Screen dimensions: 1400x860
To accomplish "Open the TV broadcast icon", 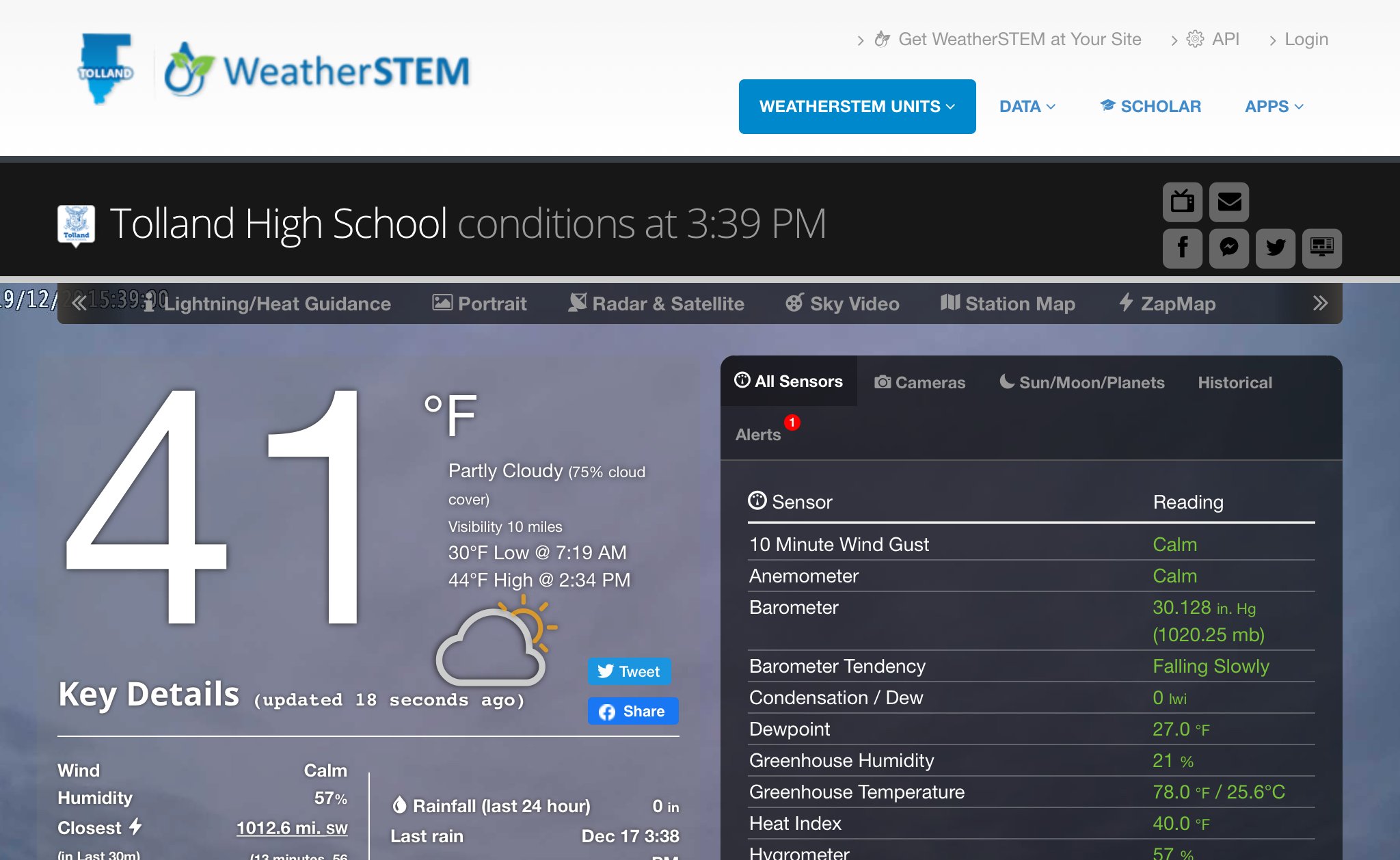I will (x=1183, y=202).
